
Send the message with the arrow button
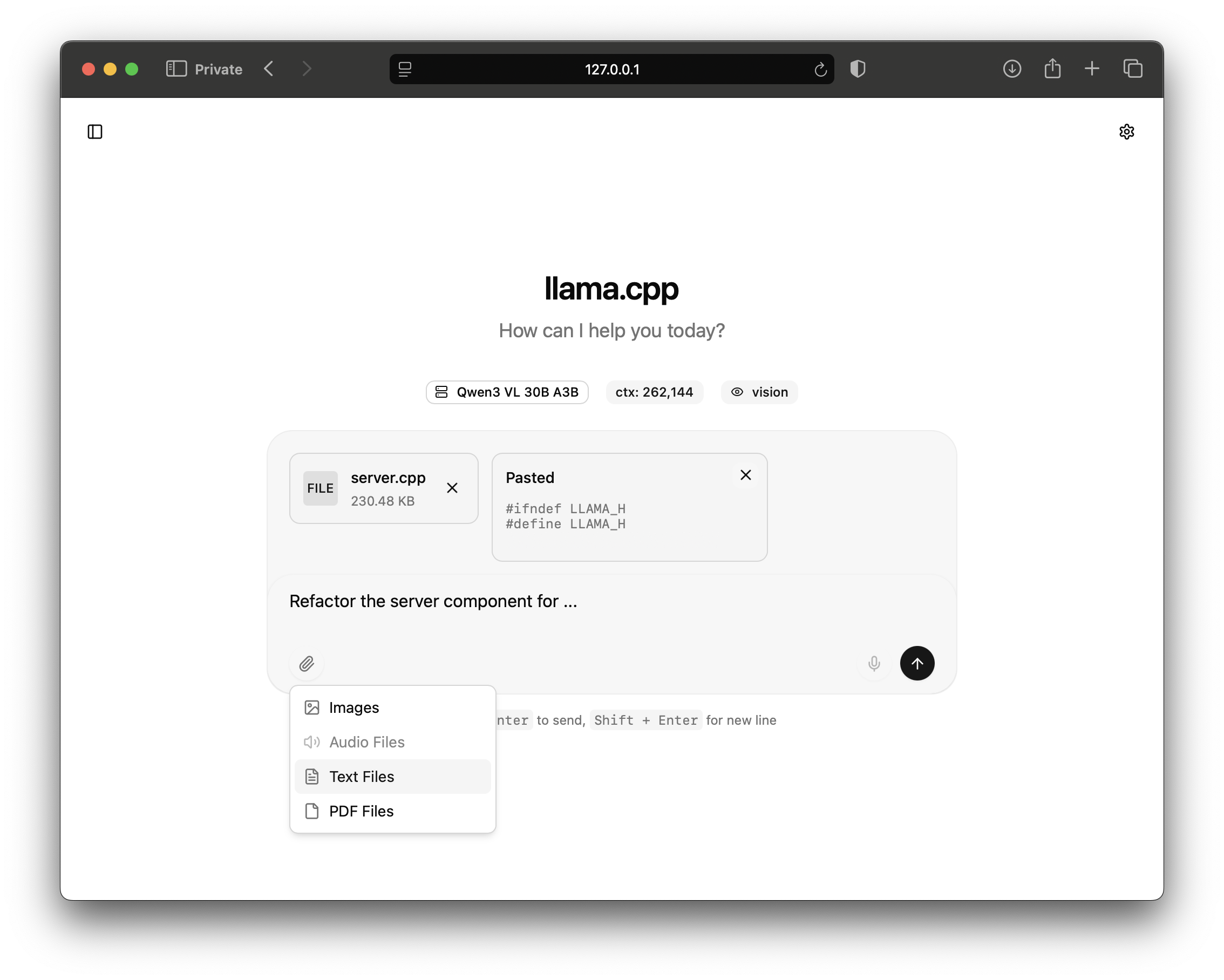tap(917, 663)
